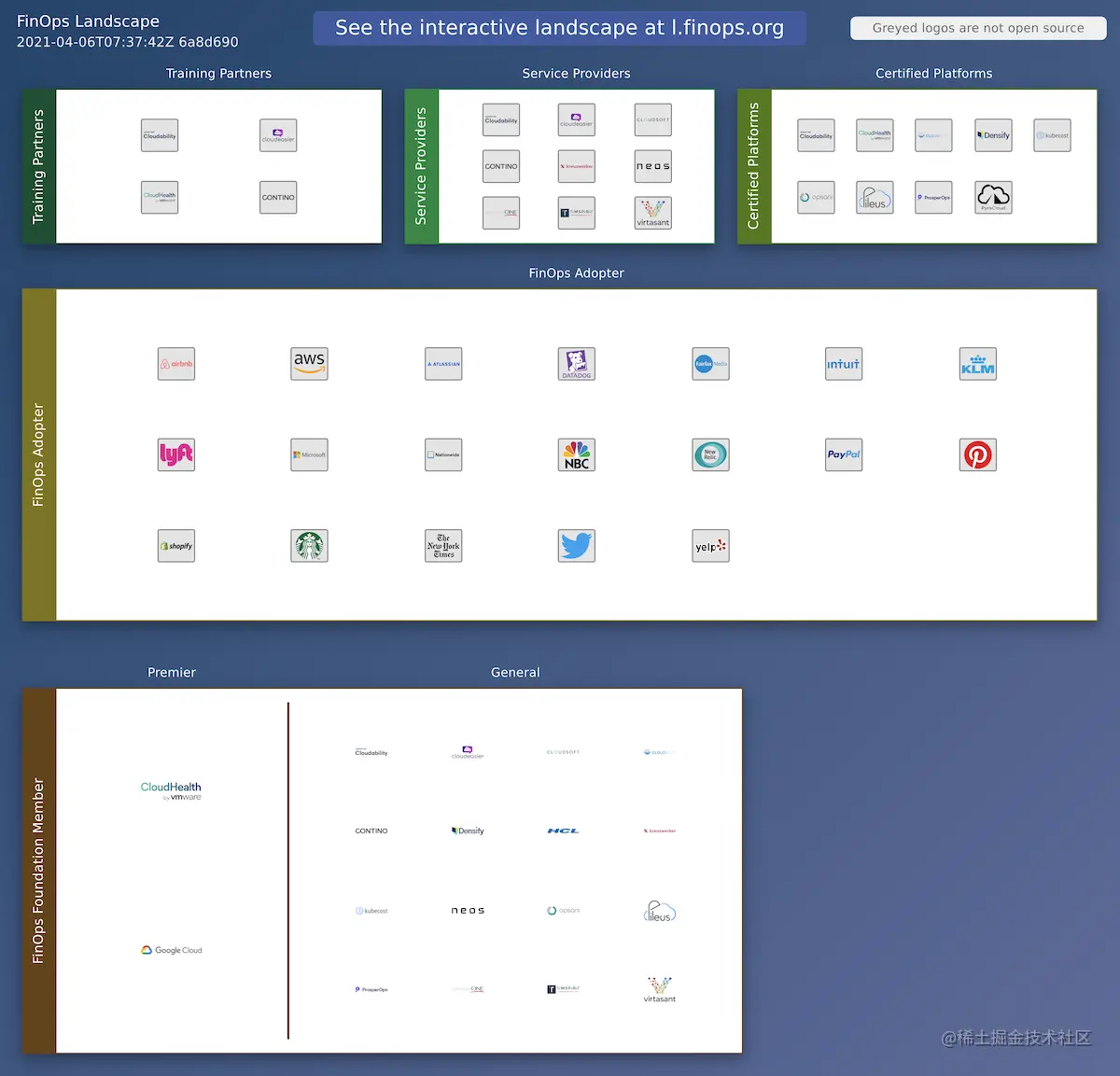The height and width of the screenshot is (1076, 1120).
Task: Open SoftwareONE card in Service Providers
Action: coord(501,213)
